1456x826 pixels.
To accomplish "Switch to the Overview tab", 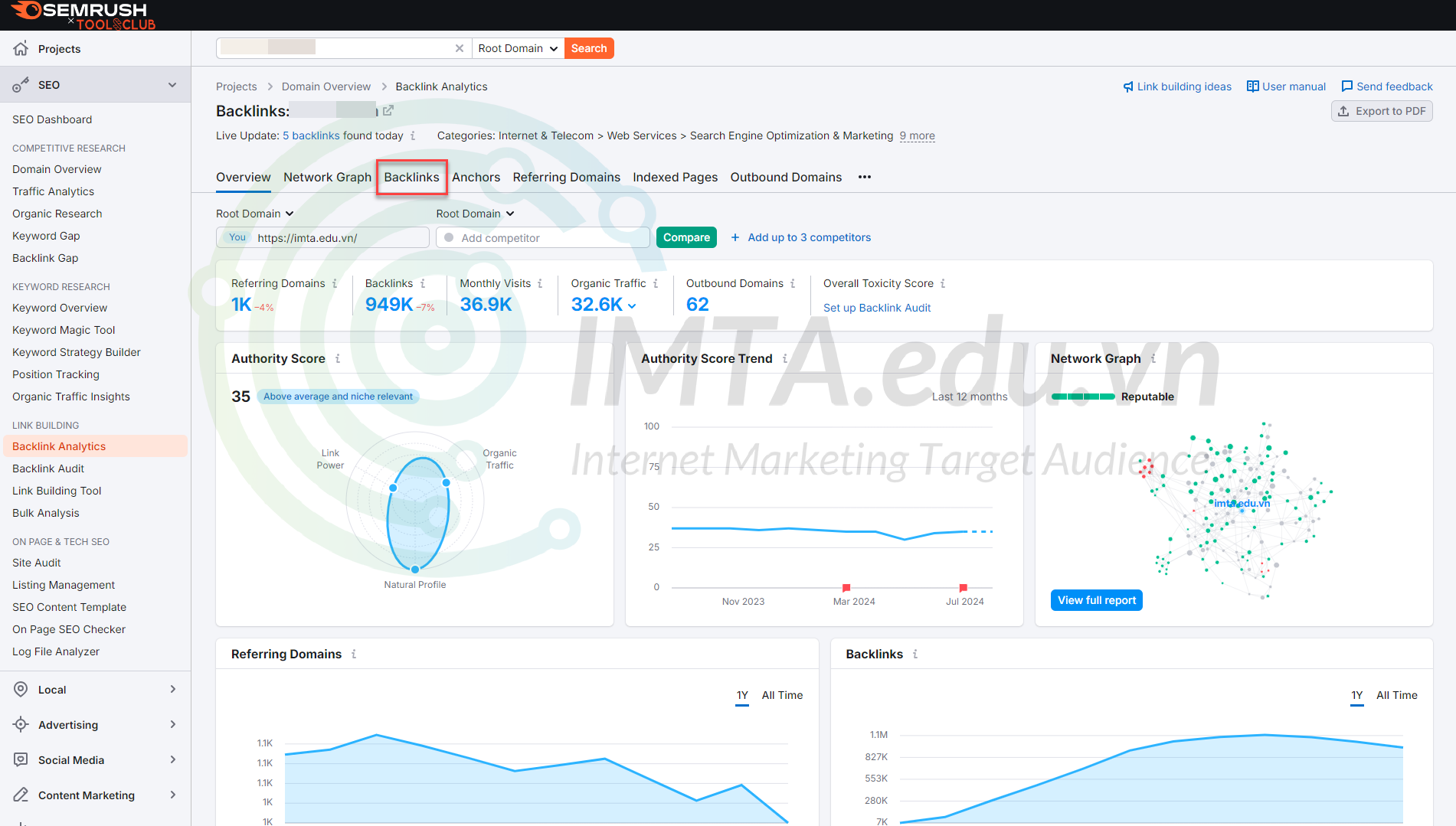I will (x=244, y=177).
